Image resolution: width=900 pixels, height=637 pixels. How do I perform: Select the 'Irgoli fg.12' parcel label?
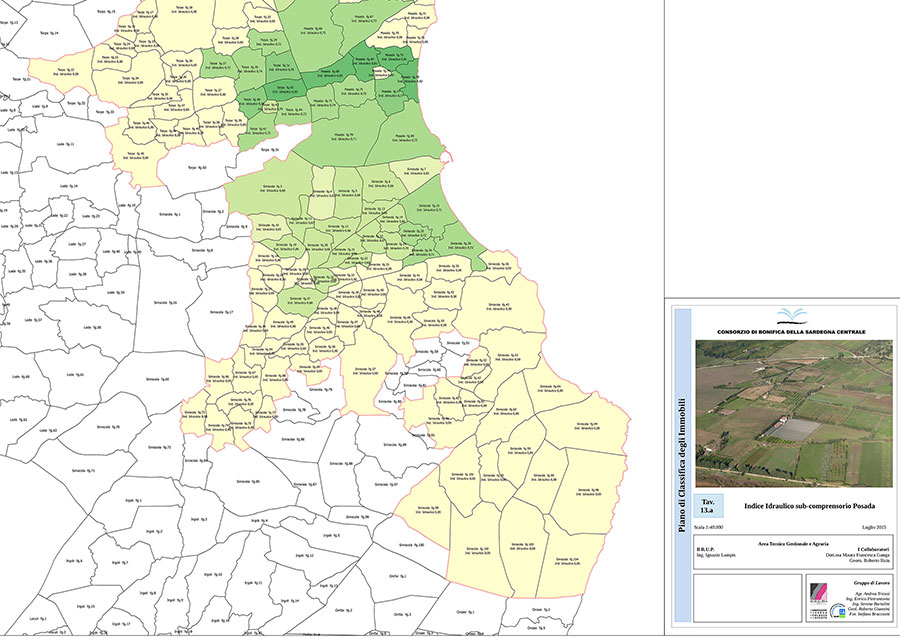click(304, 556)
